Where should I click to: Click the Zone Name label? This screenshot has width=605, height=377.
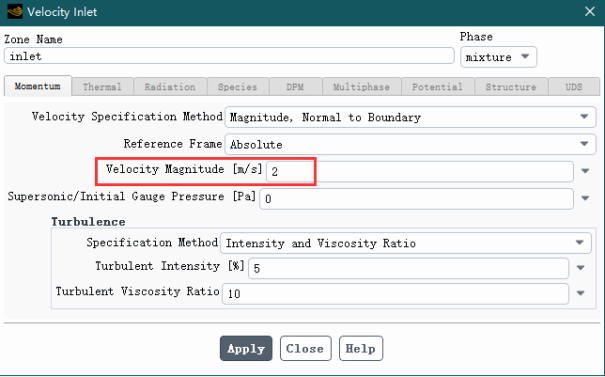33,39
